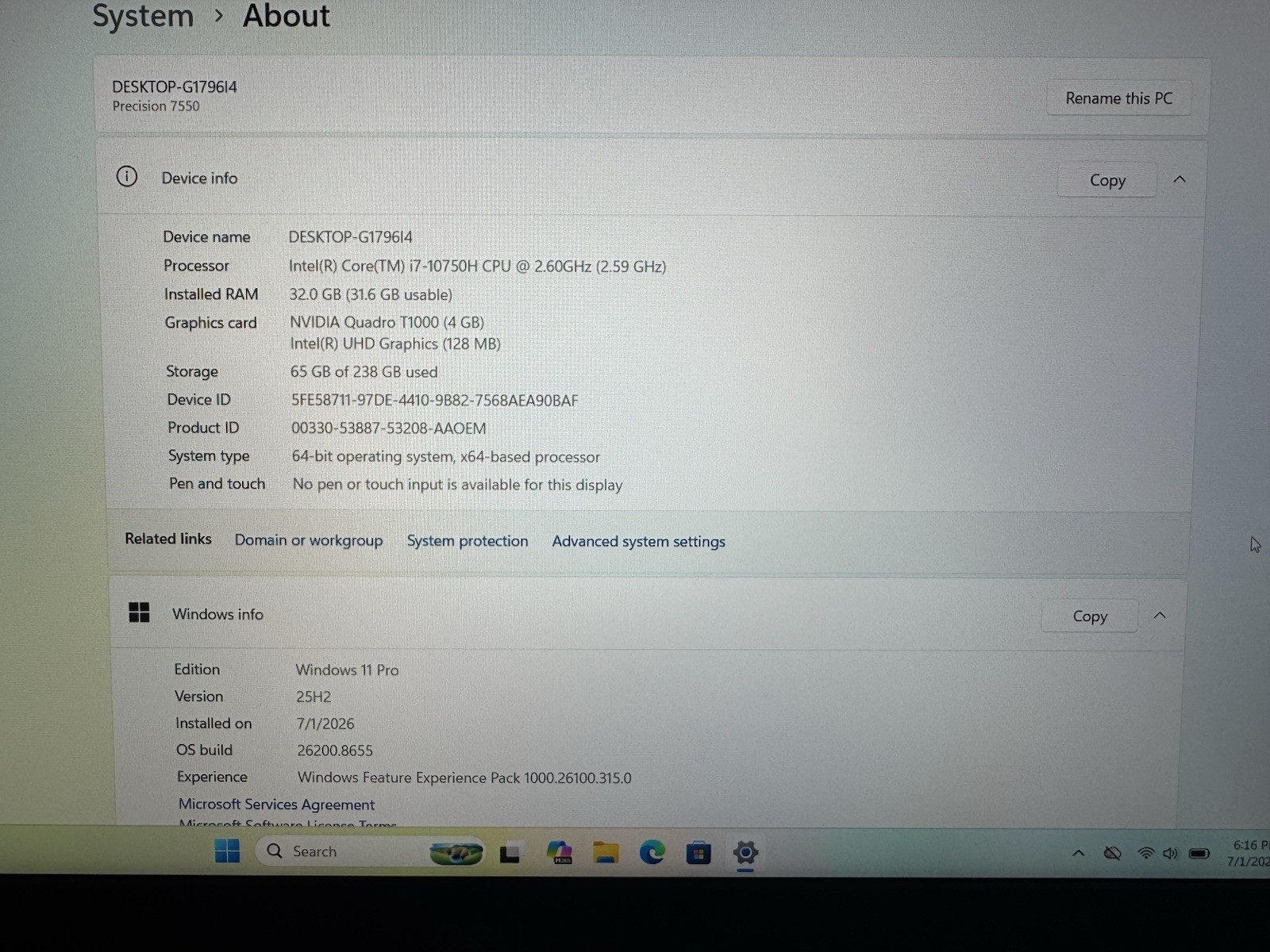
Task: Click the volume speaker tray icon
Action: [x=1170, y=854]
